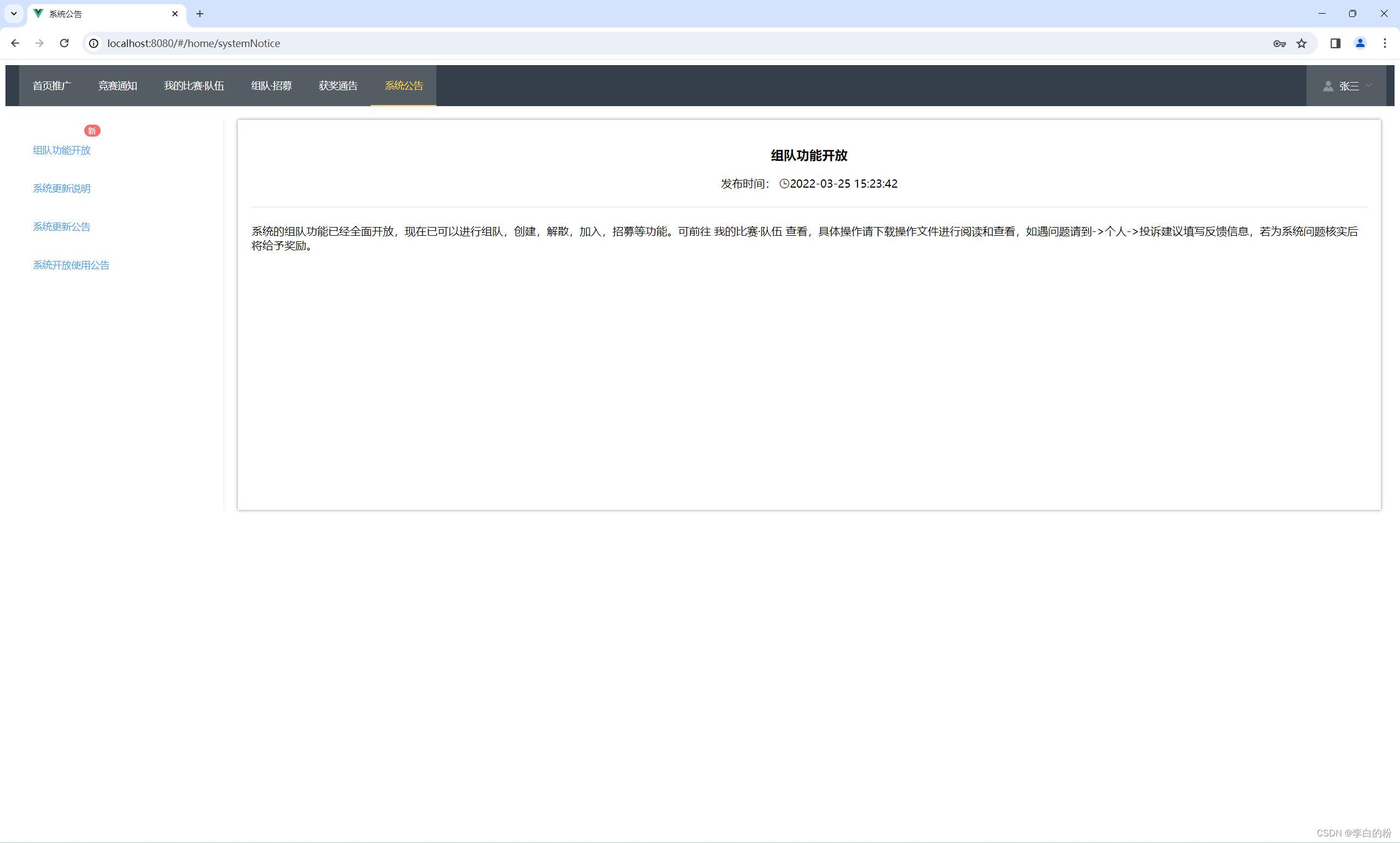Screen dimensions: 1400x843
Task: Click the notice title 组队功能开放 heading
Action: (808, 155)
